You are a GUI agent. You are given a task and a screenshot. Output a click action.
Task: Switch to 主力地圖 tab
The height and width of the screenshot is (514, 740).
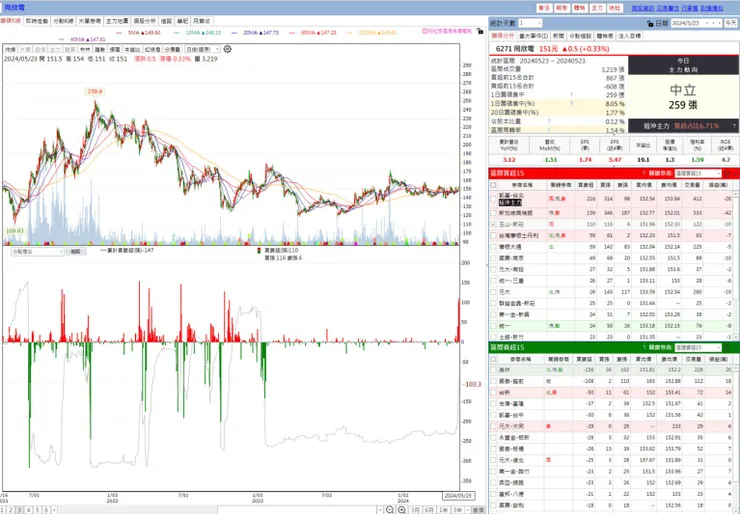click(117, 21)
